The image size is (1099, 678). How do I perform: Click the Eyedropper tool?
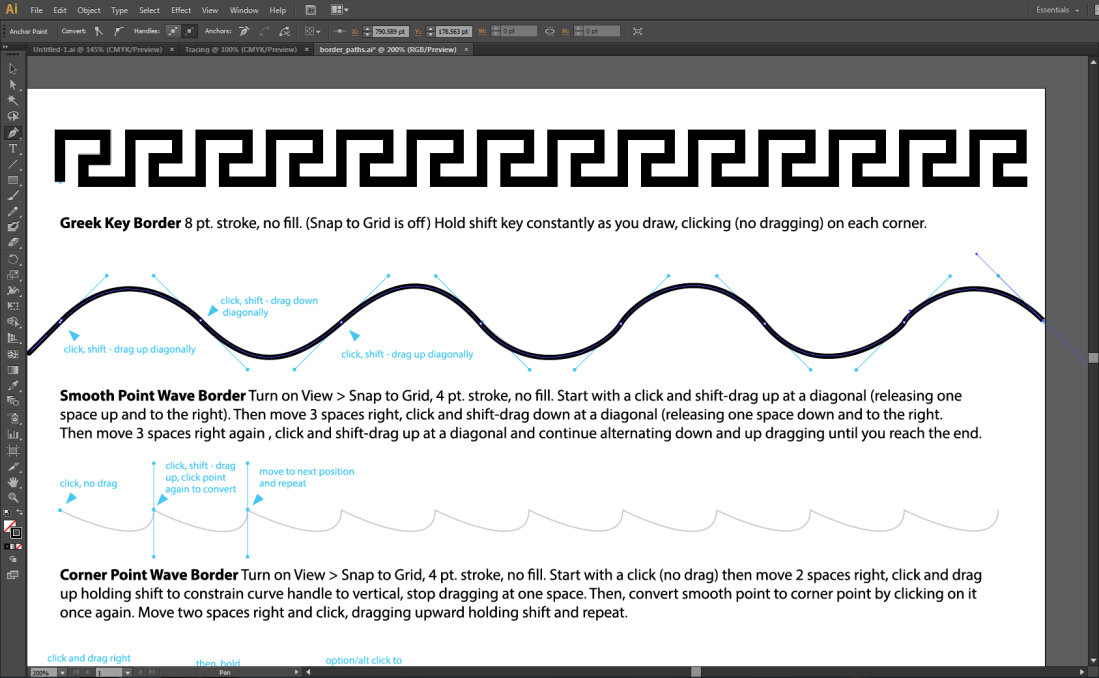coord(13,387)
